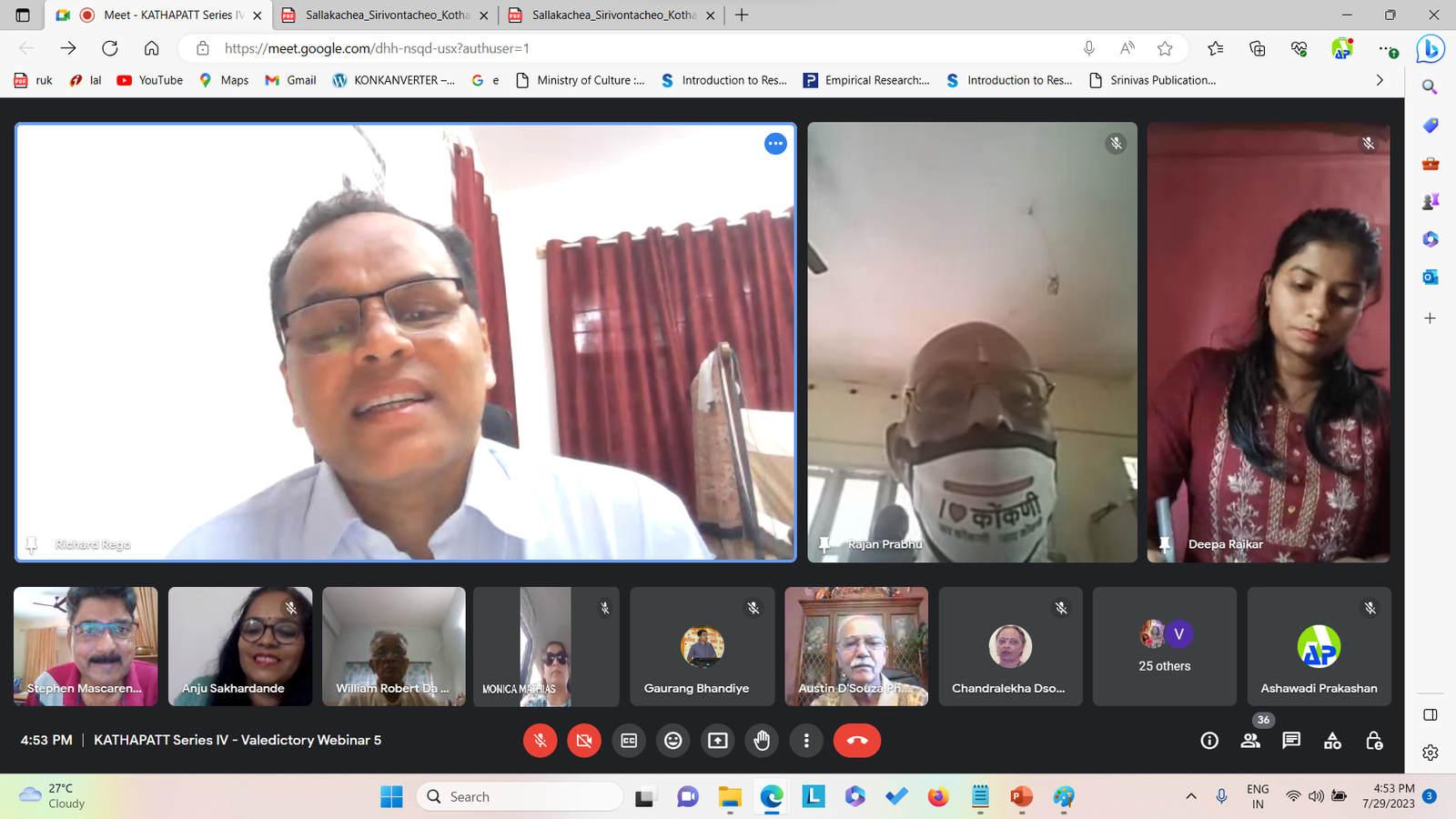The image size is (1456, 819).
Task: Unpin Rajan Prabhu using the pin icon
Action: [x=824, y=544]
